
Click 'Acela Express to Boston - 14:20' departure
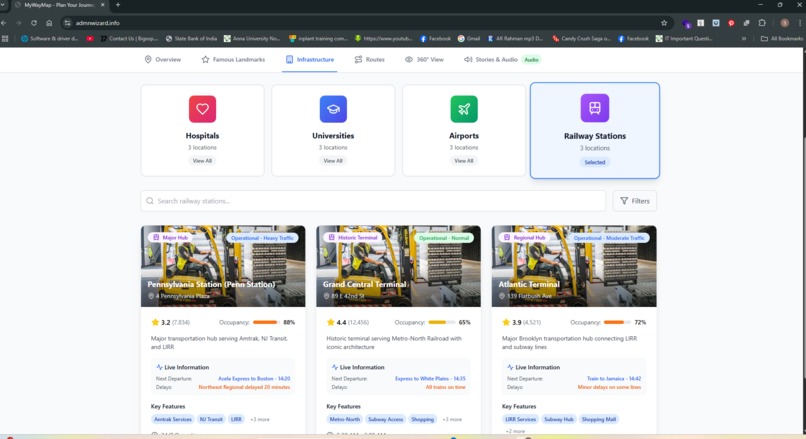pyautogui.click(x=254, y=378)
